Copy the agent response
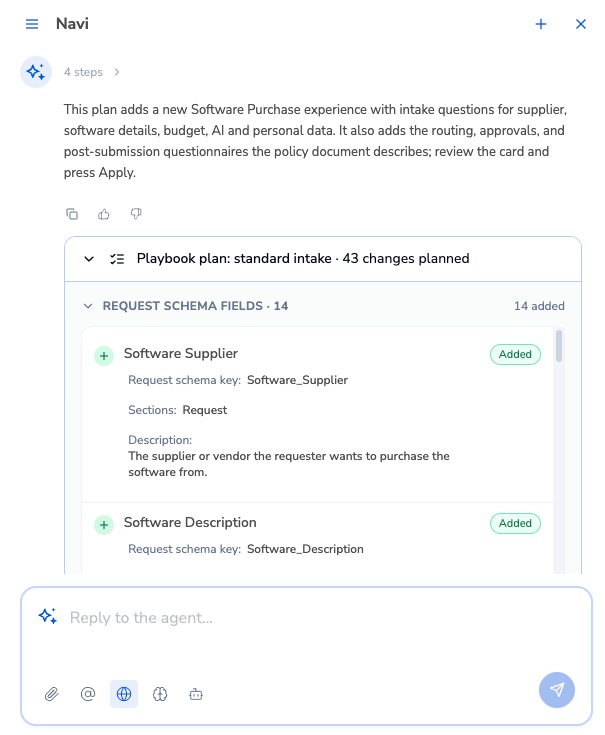Screen dimensions: 605x735 (72, 214)
